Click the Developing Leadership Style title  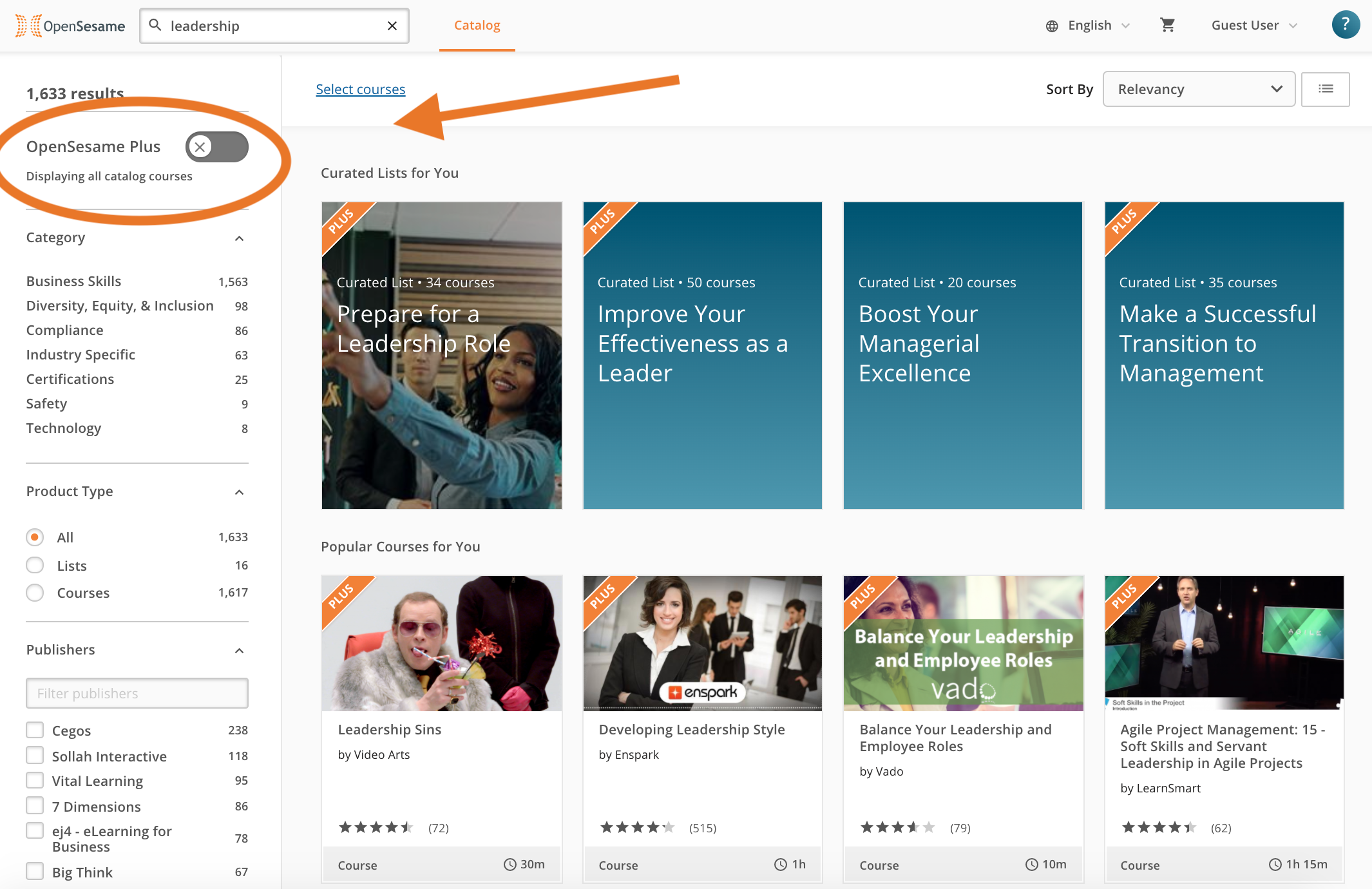point(692,730)
